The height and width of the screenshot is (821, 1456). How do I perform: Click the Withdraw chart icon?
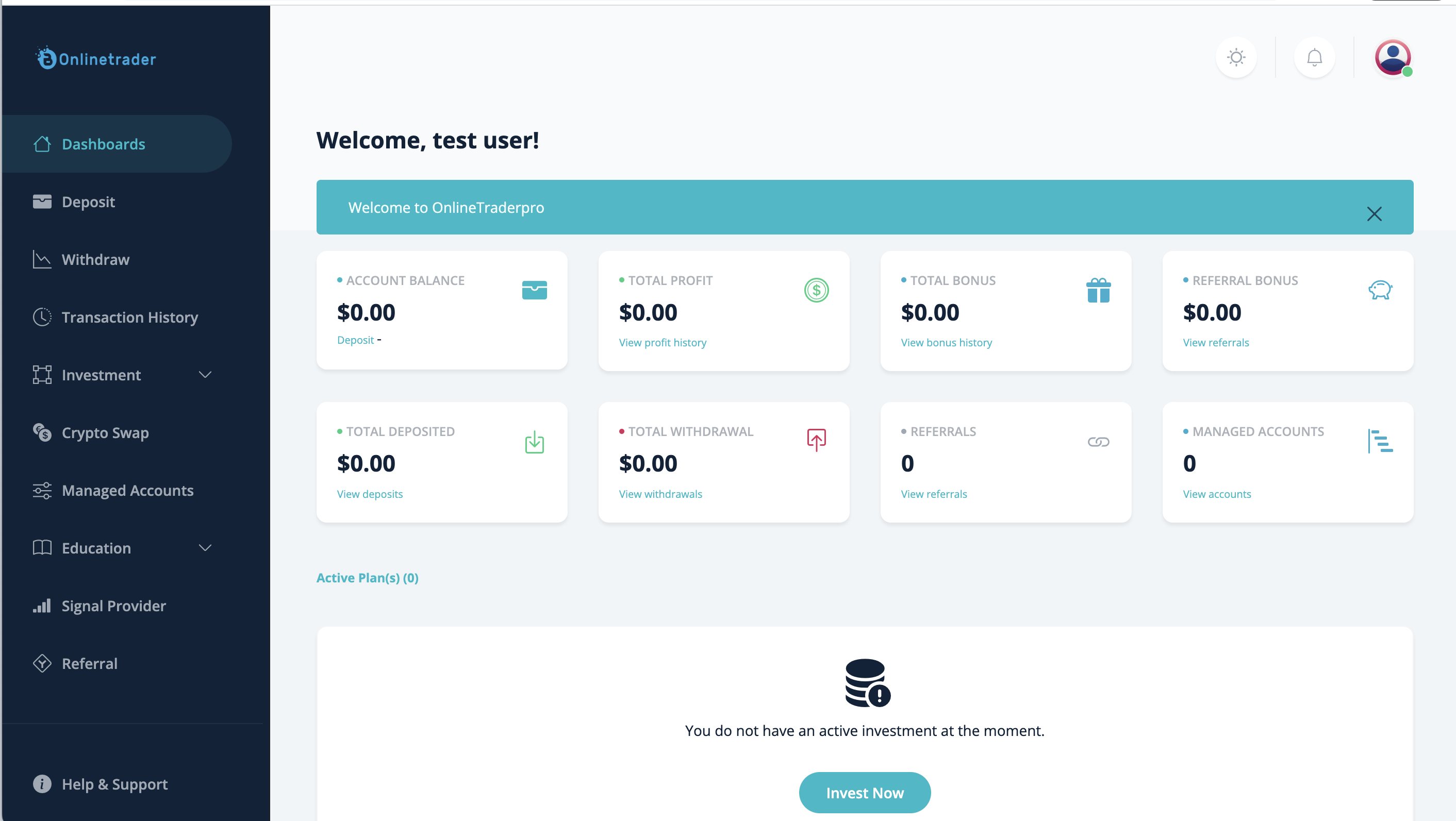coord(41,259)
